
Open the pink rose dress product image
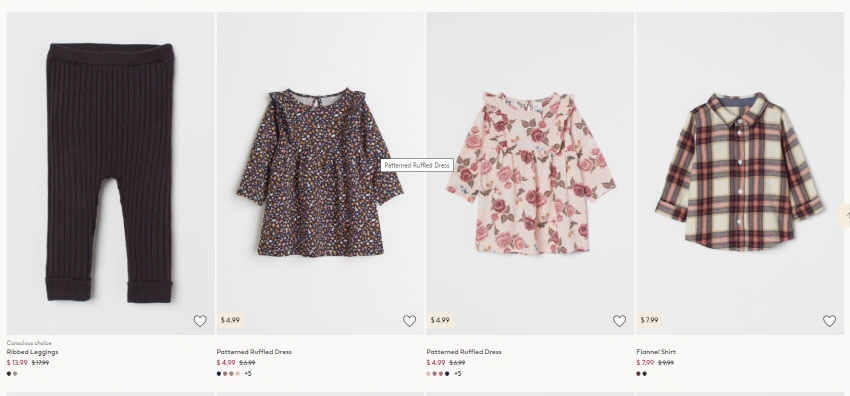coord(530,173)
